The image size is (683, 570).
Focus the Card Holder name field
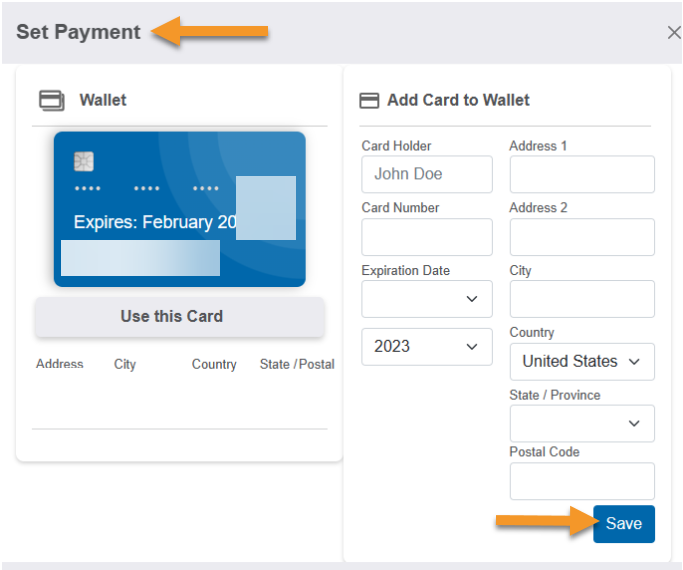pyautogui.click(x=427, y=174)
